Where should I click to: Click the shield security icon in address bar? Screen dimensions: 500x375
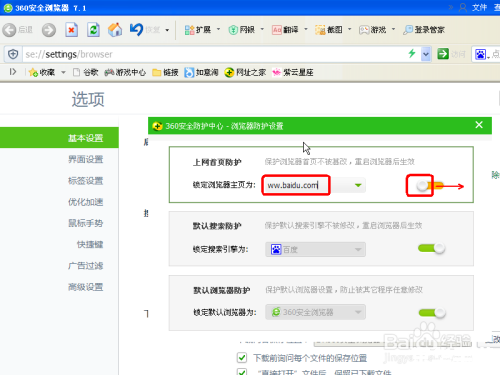13,54
